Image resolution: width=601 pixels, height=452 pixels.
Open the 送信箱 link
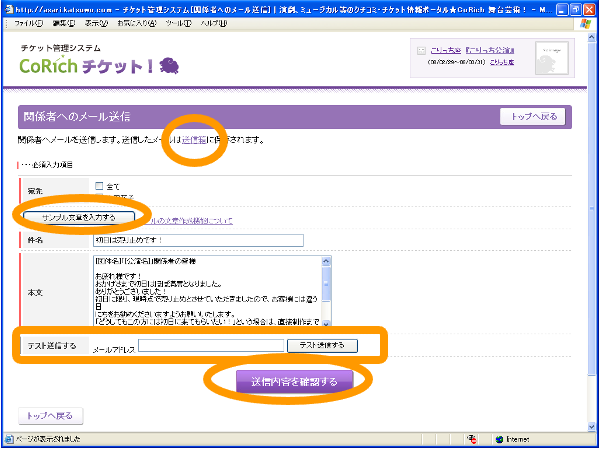click(195, 141)
